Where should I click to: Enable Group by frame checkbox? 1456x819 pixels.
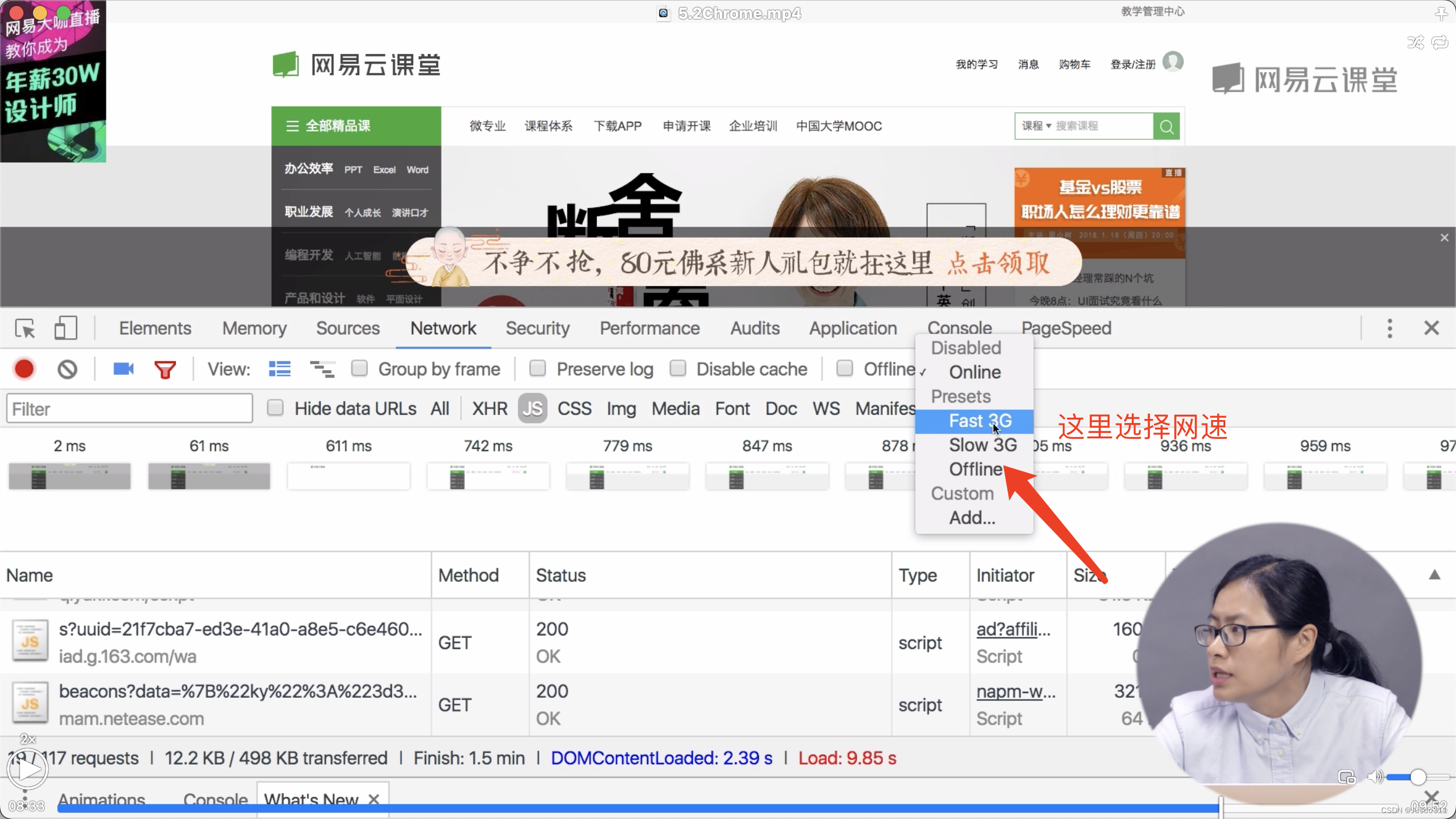click(x=359, y=368)
